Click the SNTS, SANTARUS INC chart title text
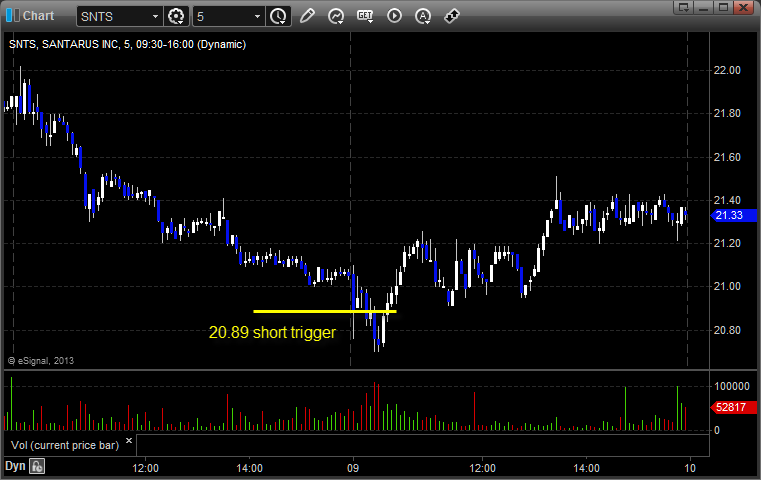Image resolution: width=761 pixels, height=480 pixels. [x=127, y=44]
